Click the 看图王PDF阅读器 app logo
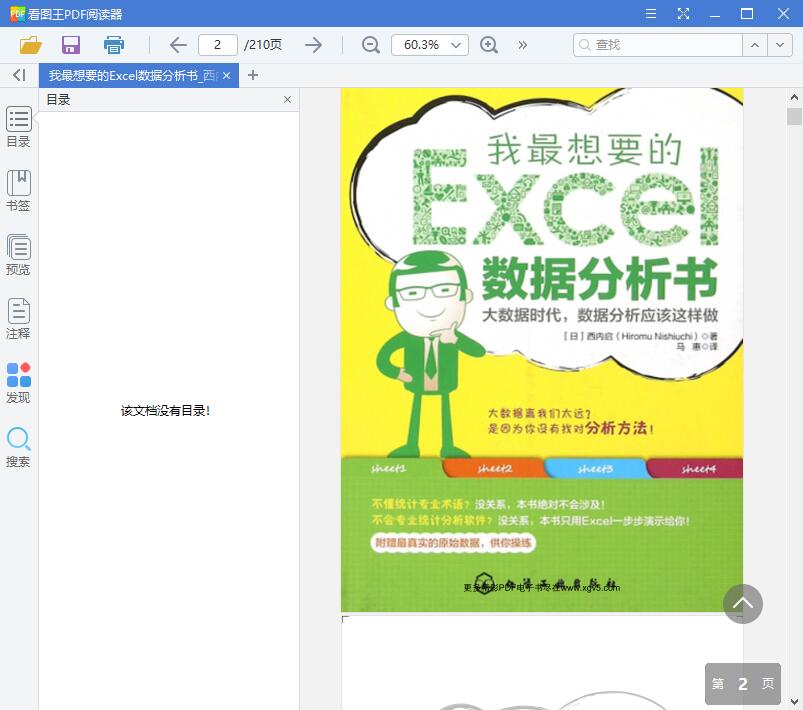 tap(17, 14)
